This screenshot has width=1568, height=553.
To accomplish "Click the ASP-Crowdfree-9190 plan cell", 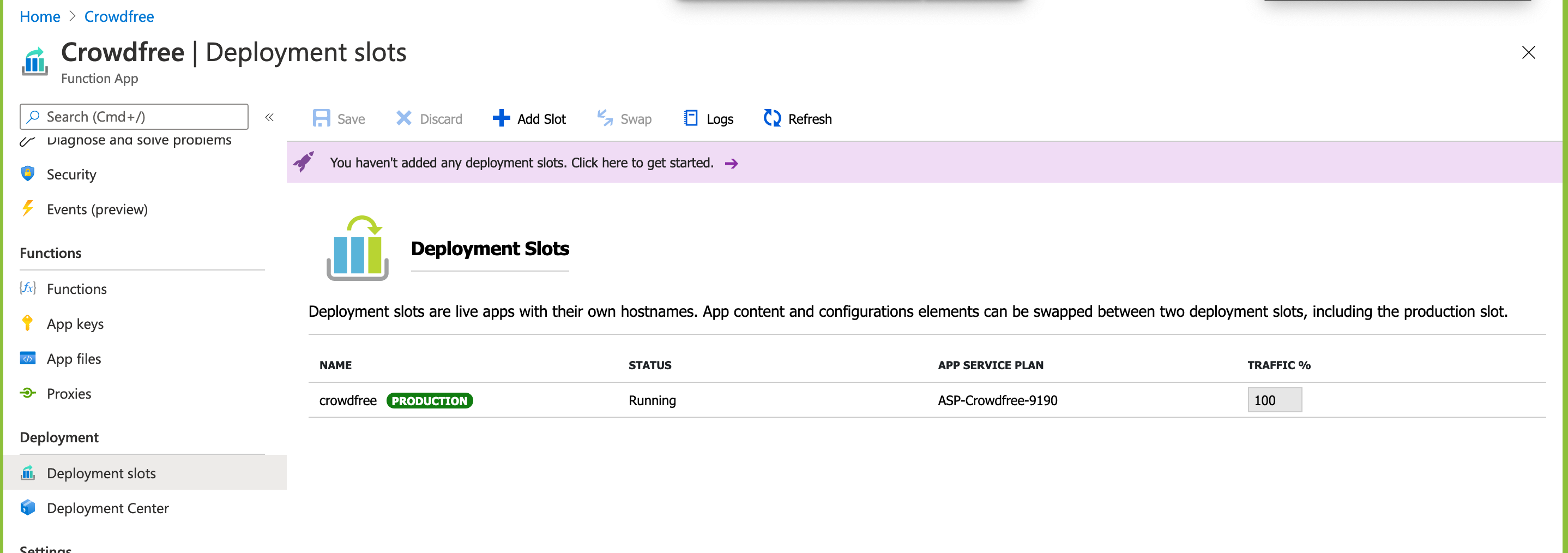I will coord(998,400).
